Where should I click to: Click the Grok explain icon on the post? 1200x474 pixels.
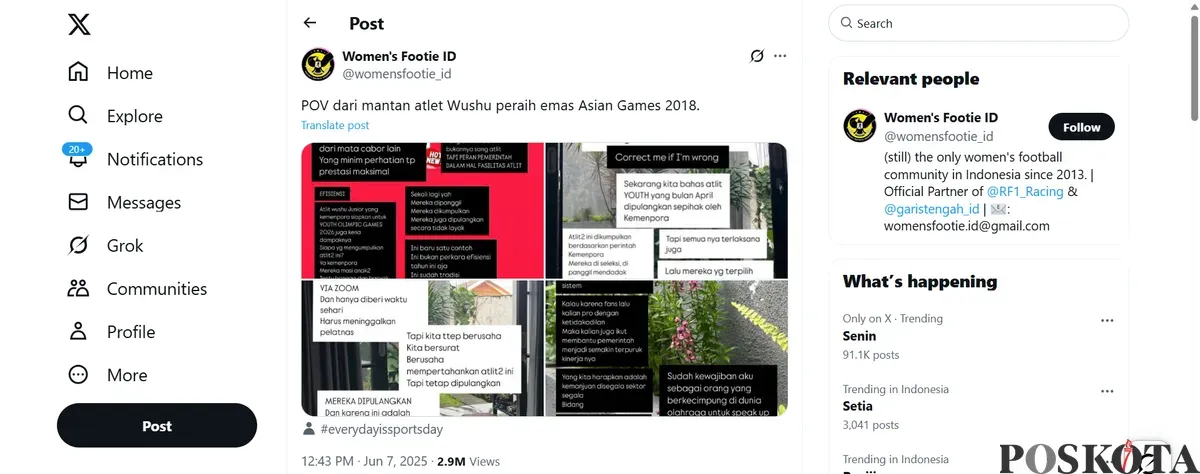pos(757,56)
